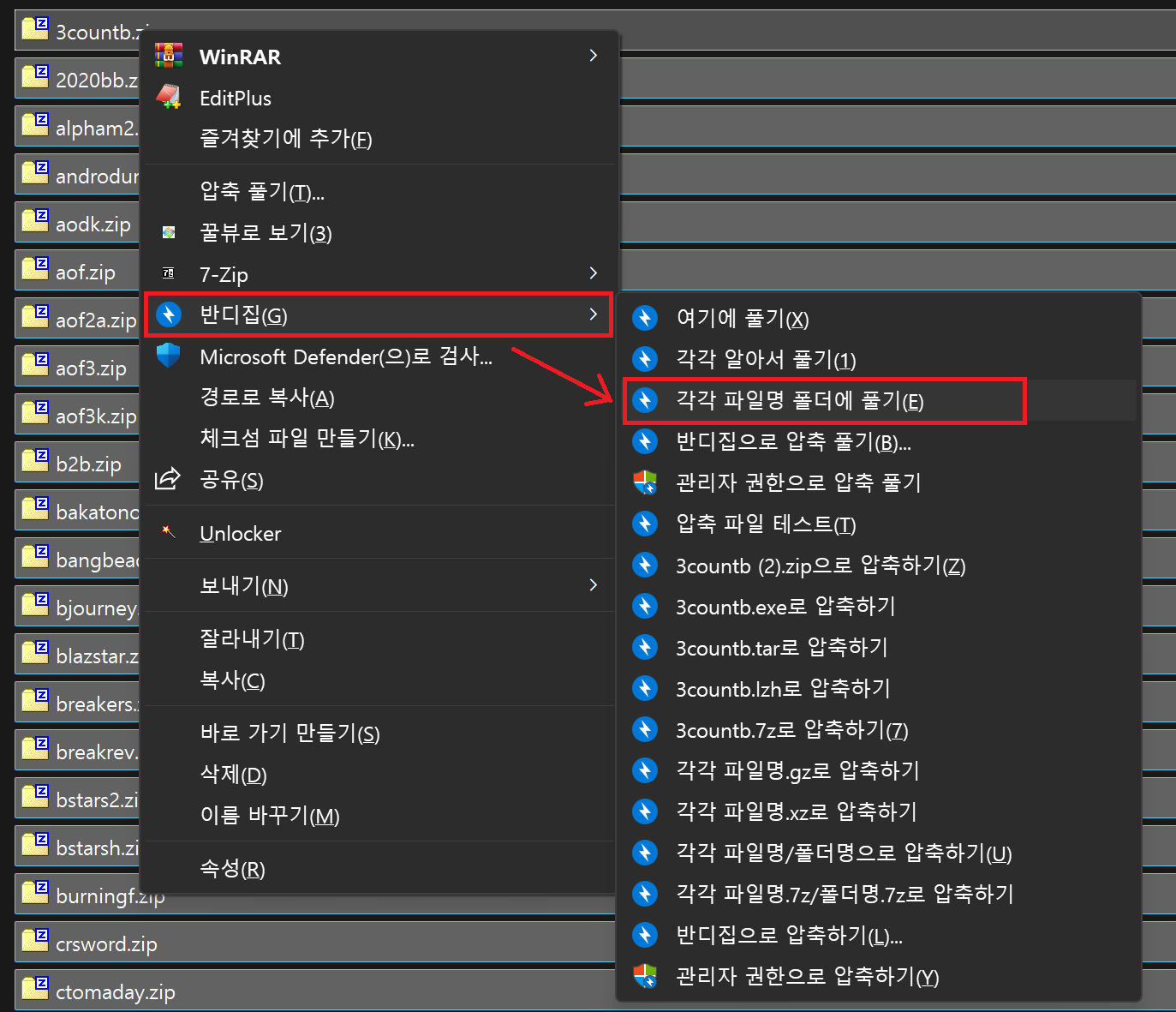The image size is (1176, 1012).
Task: Click the icon beside 각각 알아서 풀기(1)
Action: point(645,359)
